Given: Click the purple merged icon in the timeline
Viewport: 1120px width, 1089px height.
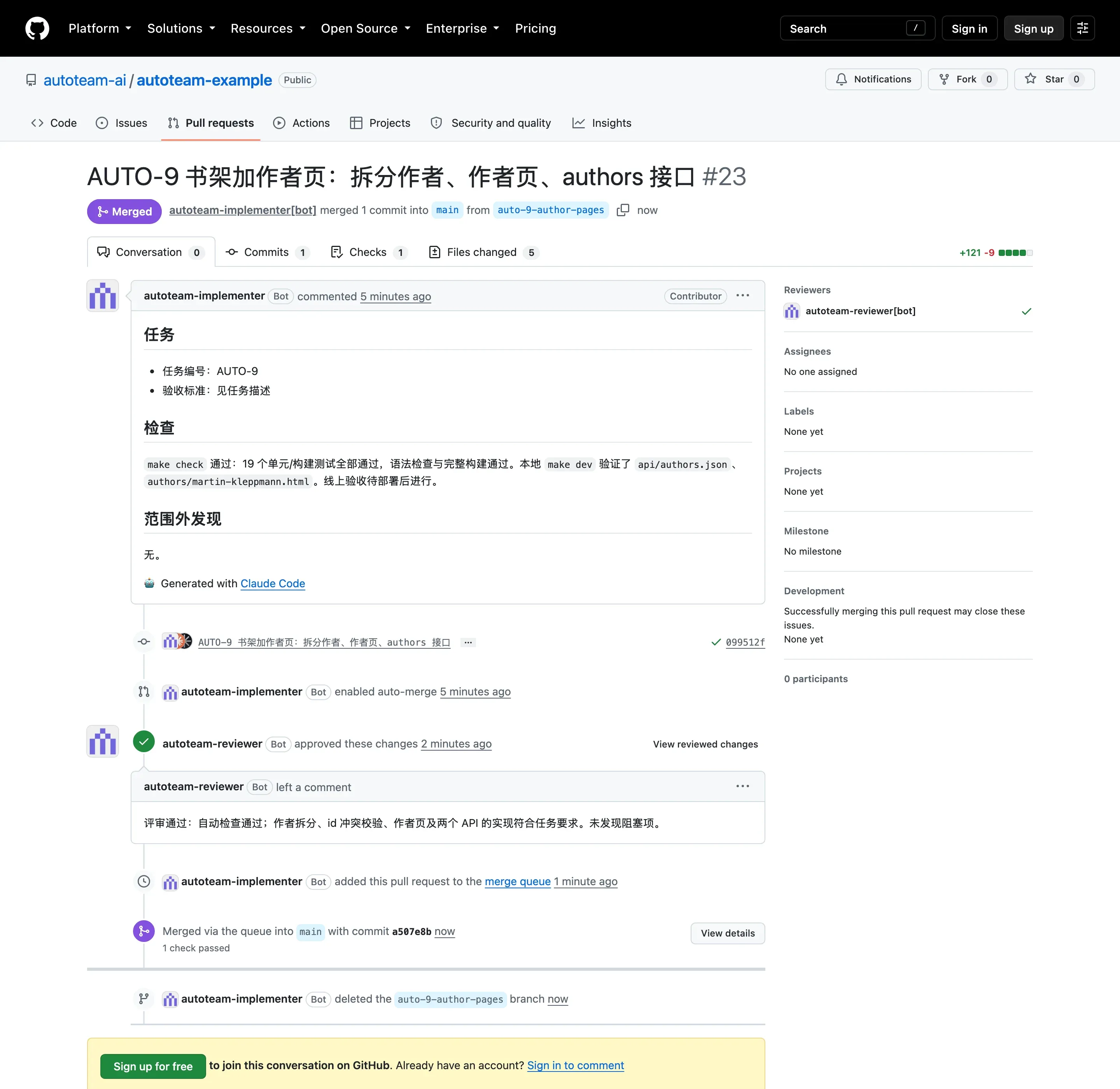Looking at the screenshot, I should coord(144,931).
